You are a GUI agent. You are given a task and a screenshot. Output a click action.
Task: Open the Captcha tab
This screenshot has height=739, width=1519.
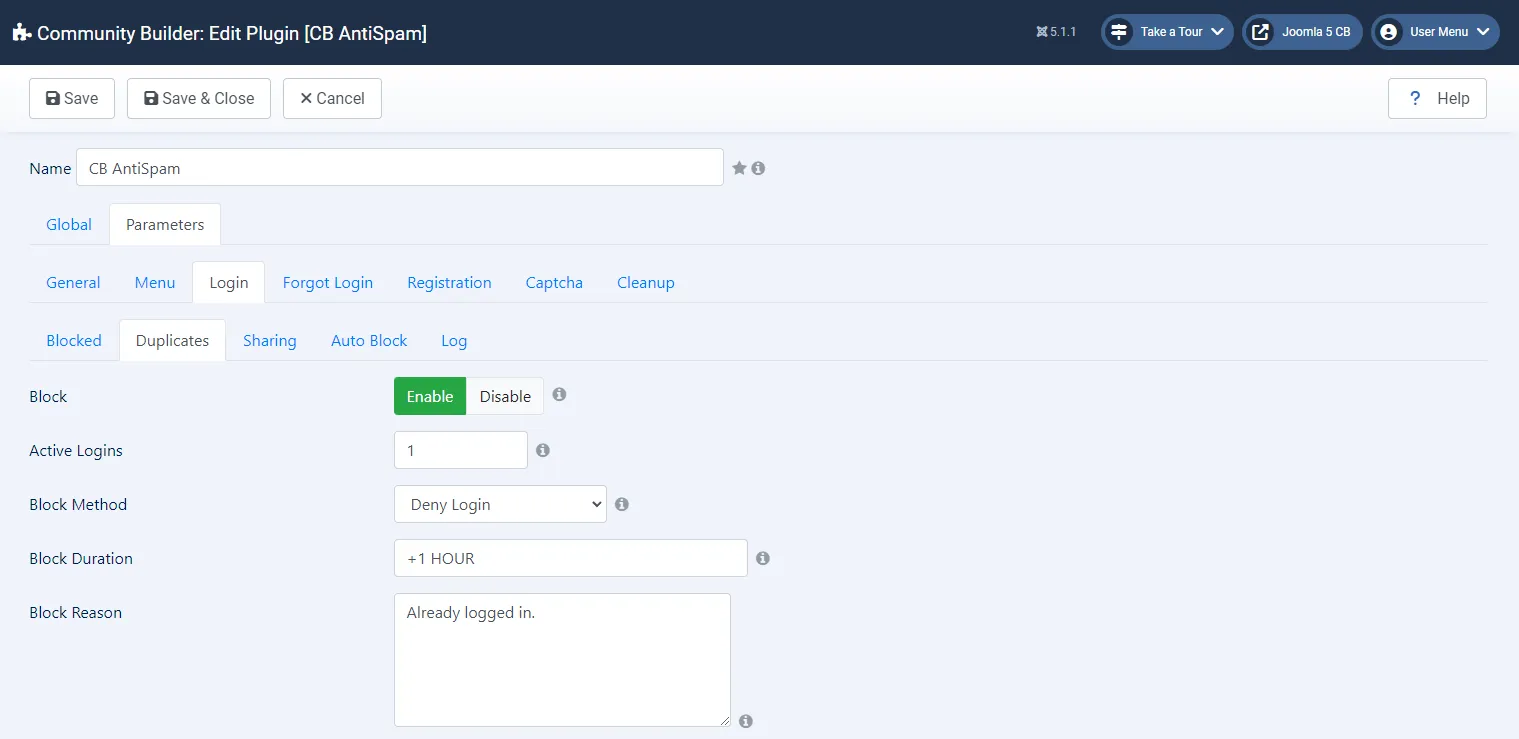[x=554, y=282]
